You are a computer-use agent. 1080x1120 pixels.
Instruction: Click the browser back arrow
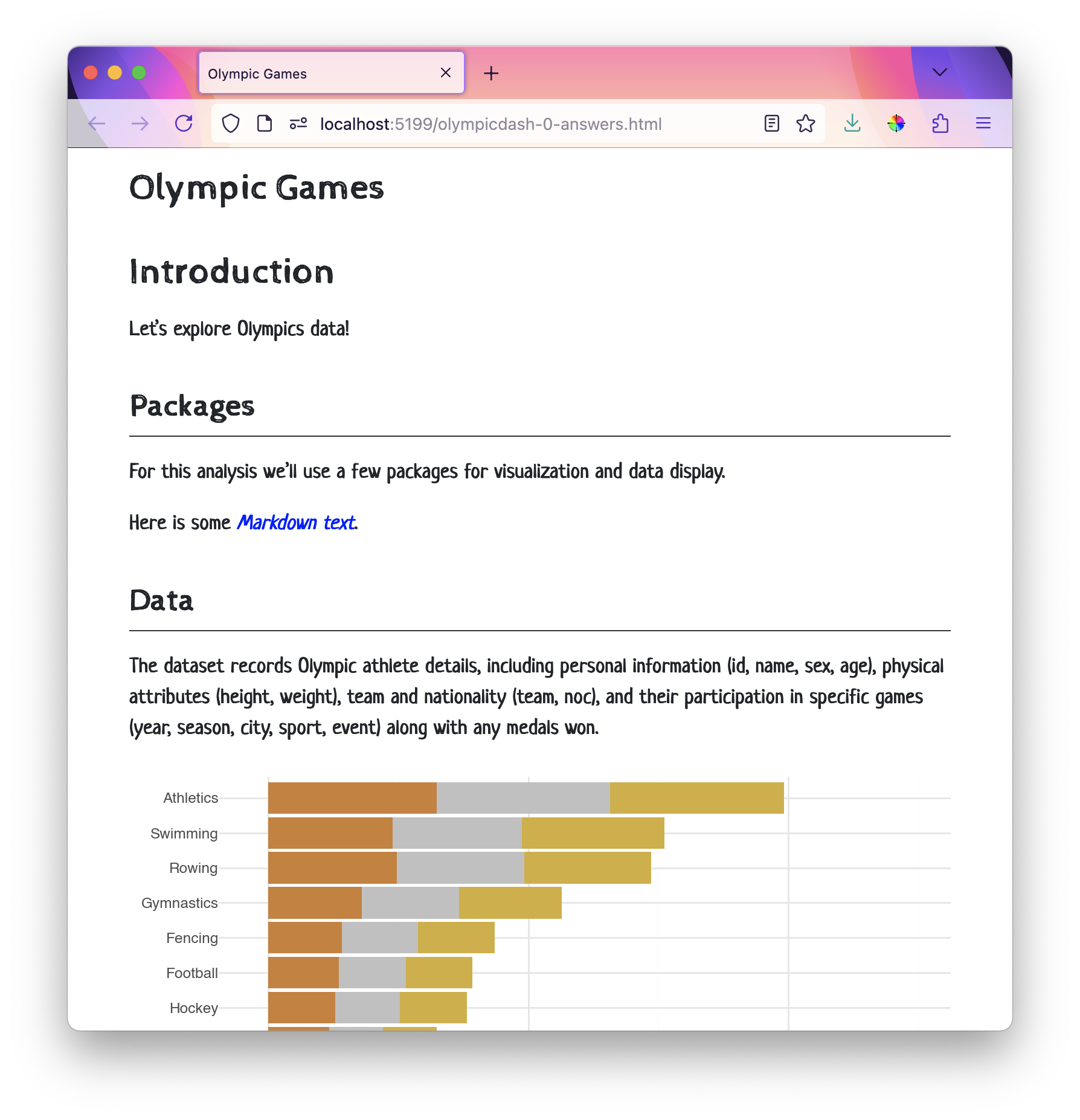97,124
